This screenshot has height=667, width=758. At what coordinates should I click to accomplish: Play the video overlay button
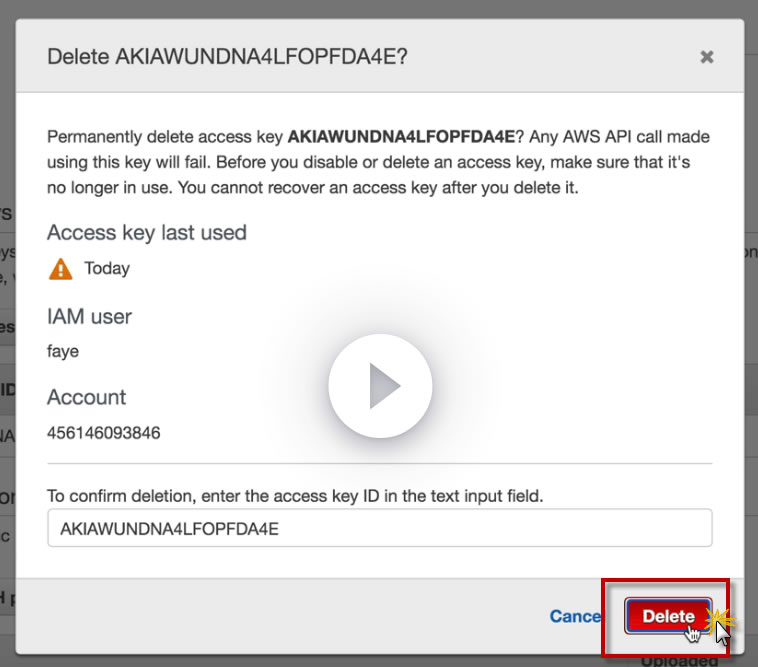(380, 386)
